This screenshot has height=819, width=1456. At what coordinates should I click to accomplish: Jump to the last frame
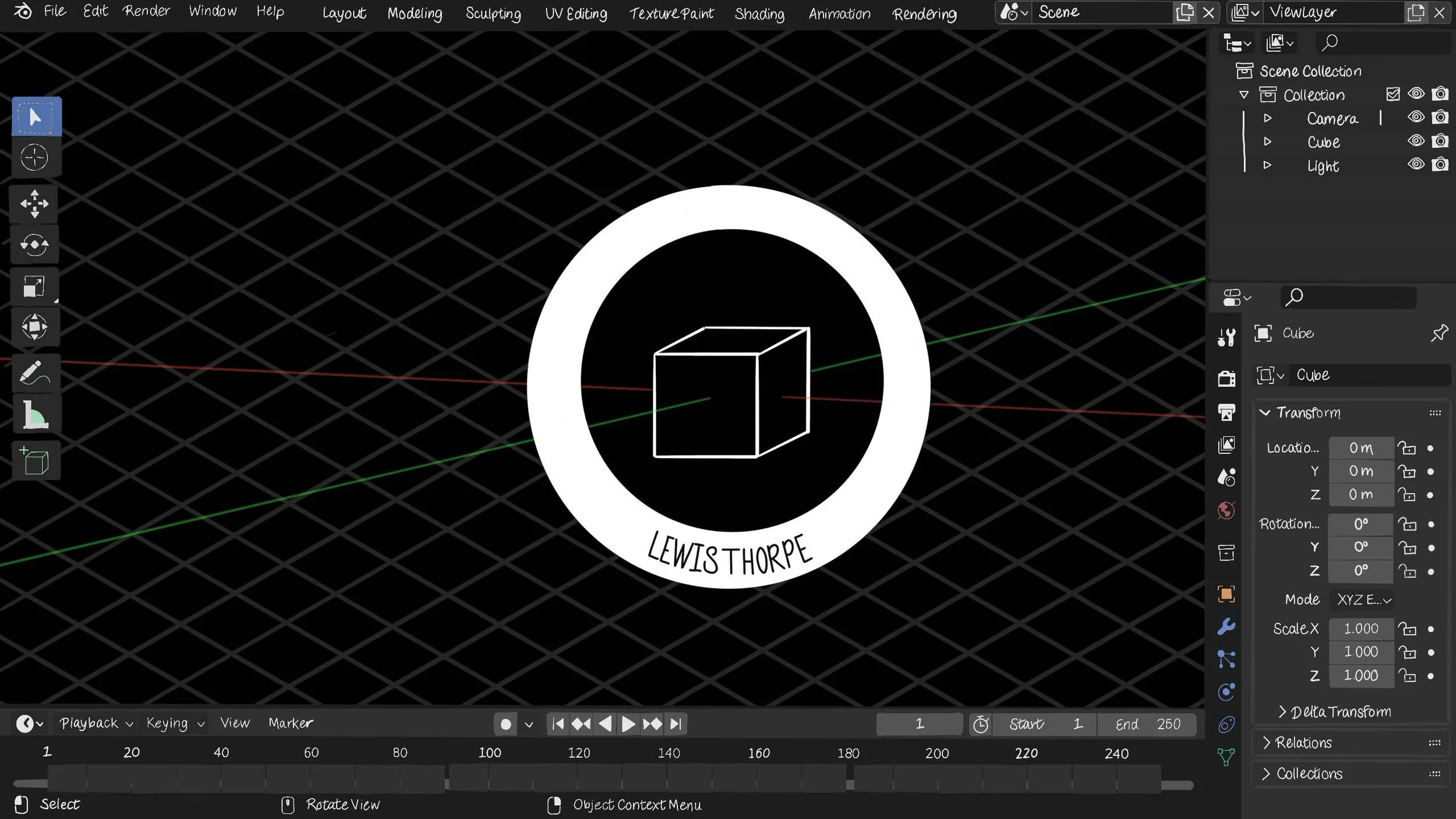(x=676, y=724)
